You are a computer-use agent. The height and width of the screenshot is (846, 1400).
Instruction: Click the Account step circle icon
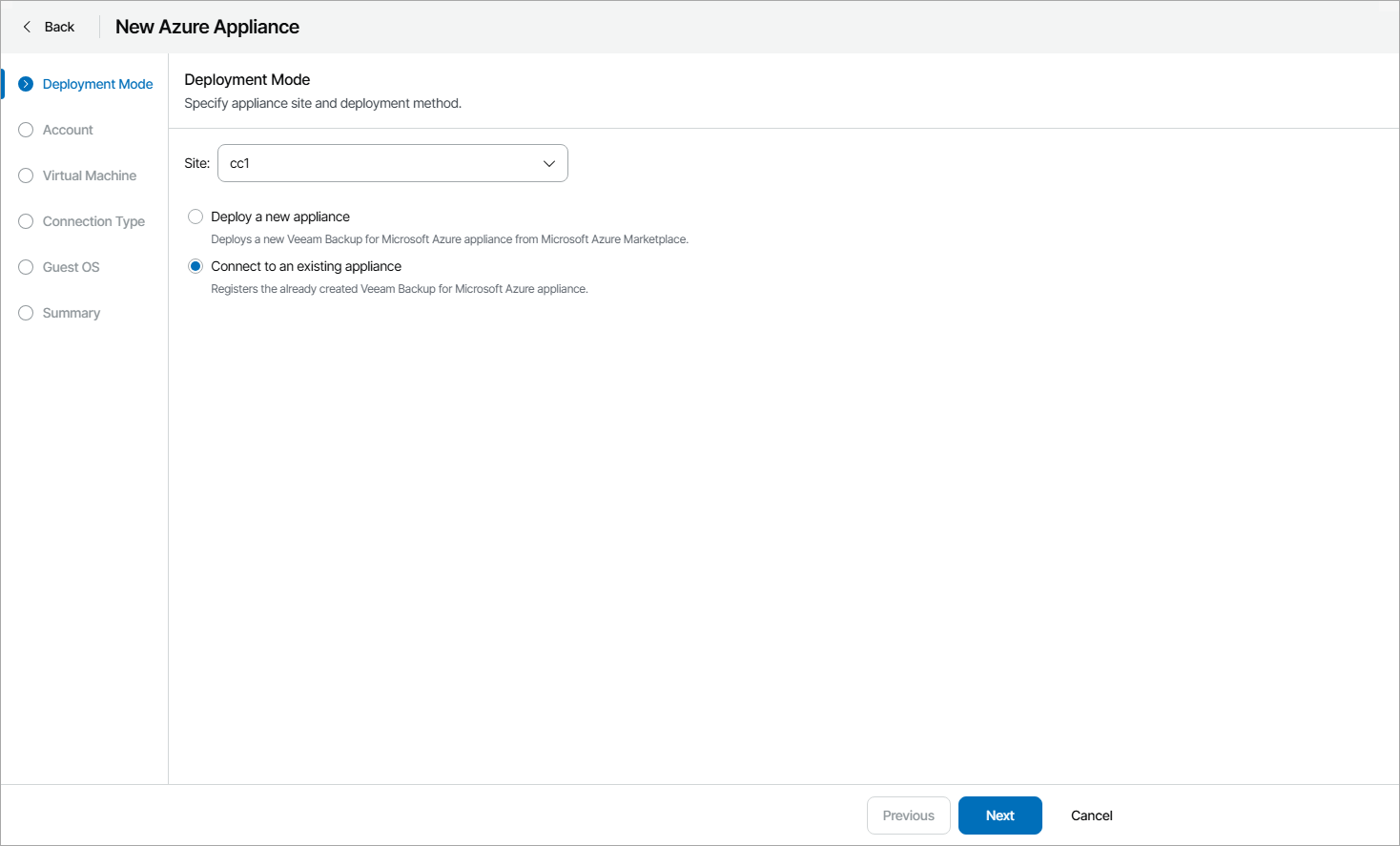(x=25, y=130)
